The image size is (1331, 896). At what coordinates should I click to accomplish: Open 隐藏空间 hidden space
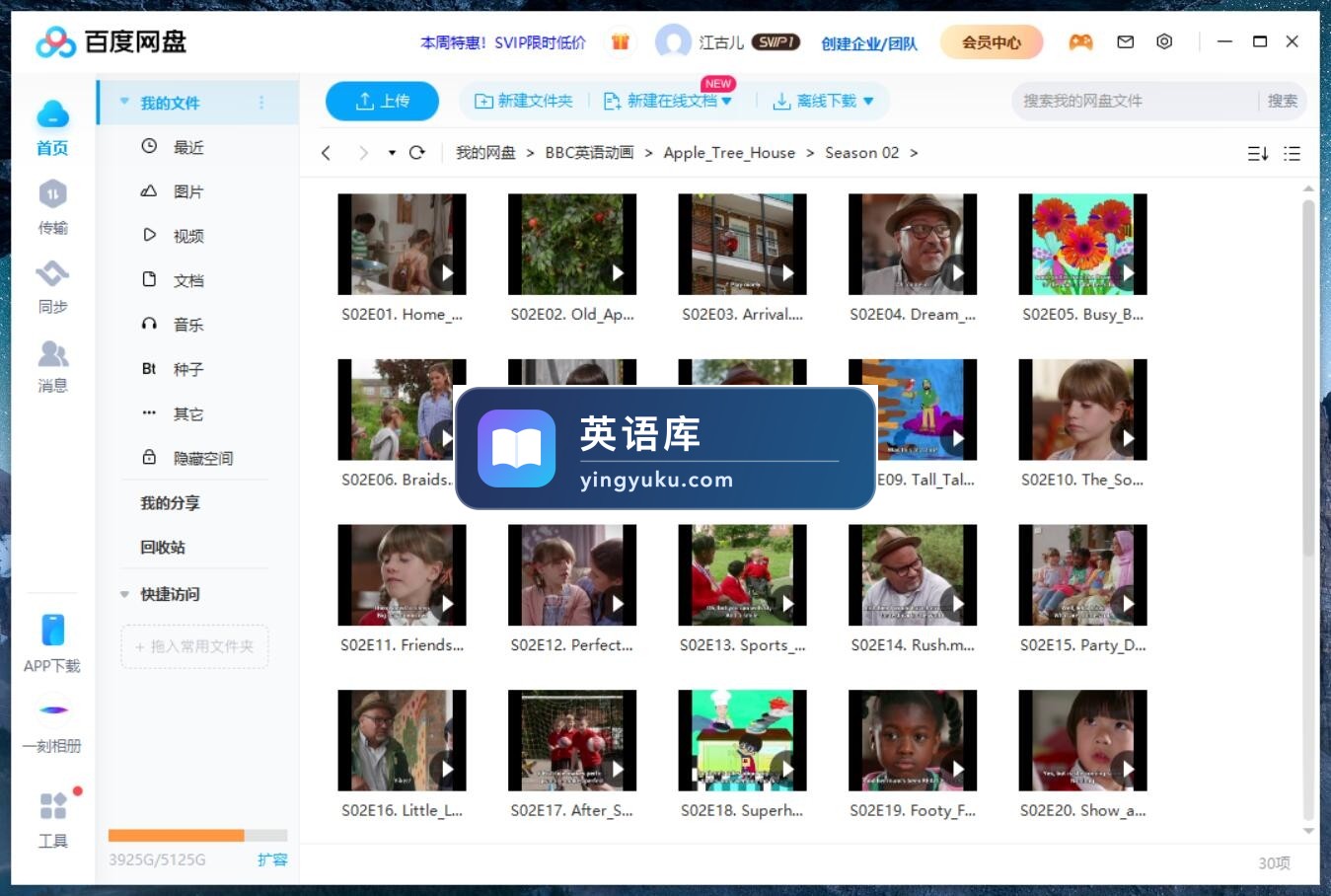tap(202, 458)
